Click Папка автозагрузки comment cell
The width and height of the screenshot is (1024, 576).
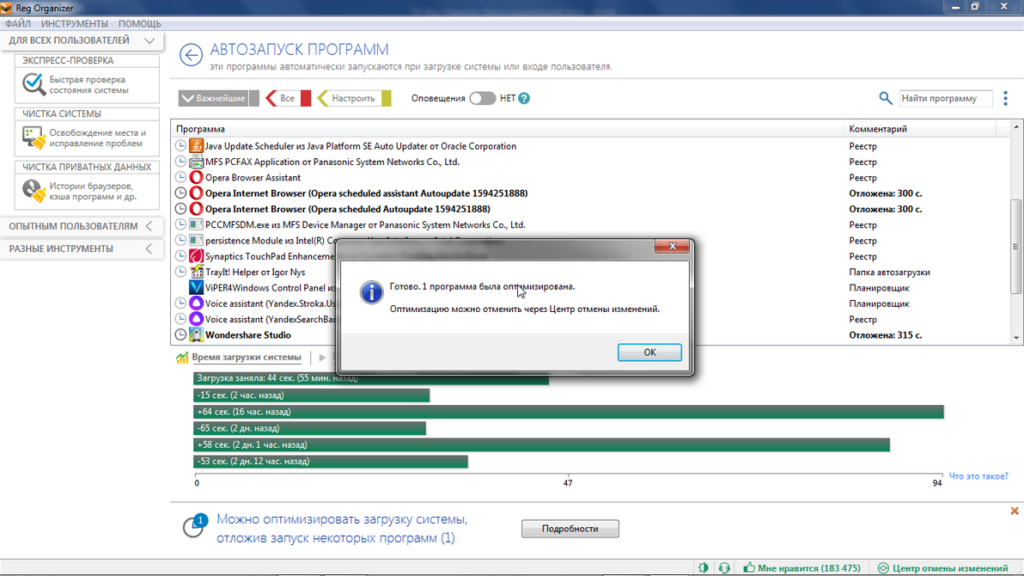889,272
